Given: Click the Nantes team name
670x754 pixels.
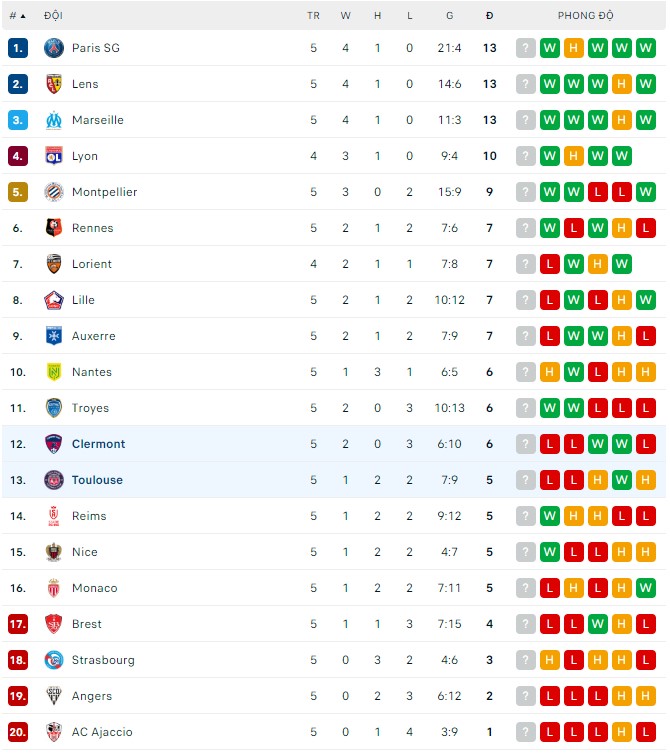Looking at the screenshot, I should 92,372.
